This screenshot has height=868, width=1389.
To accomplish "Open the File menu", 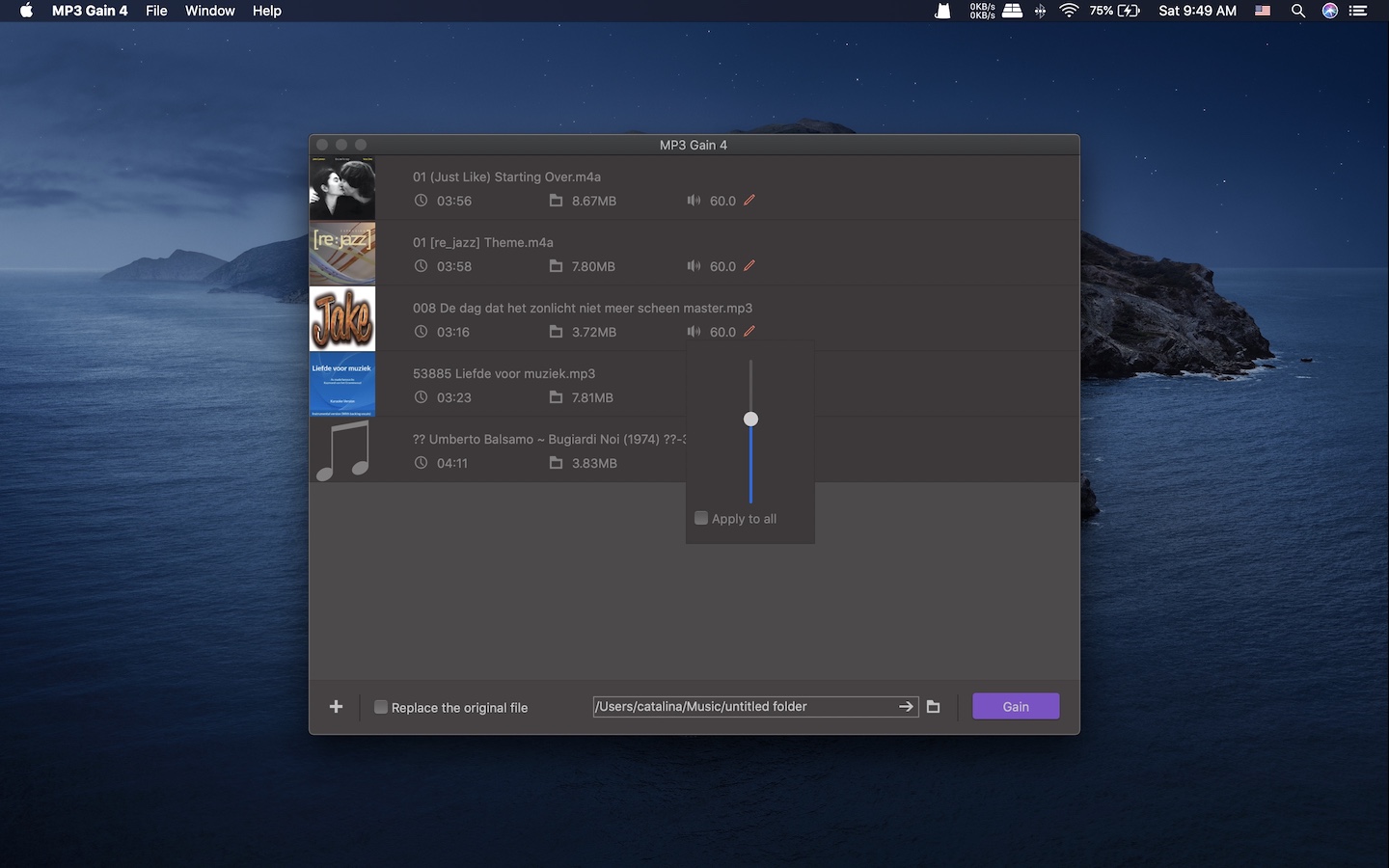I will (156, 11).
